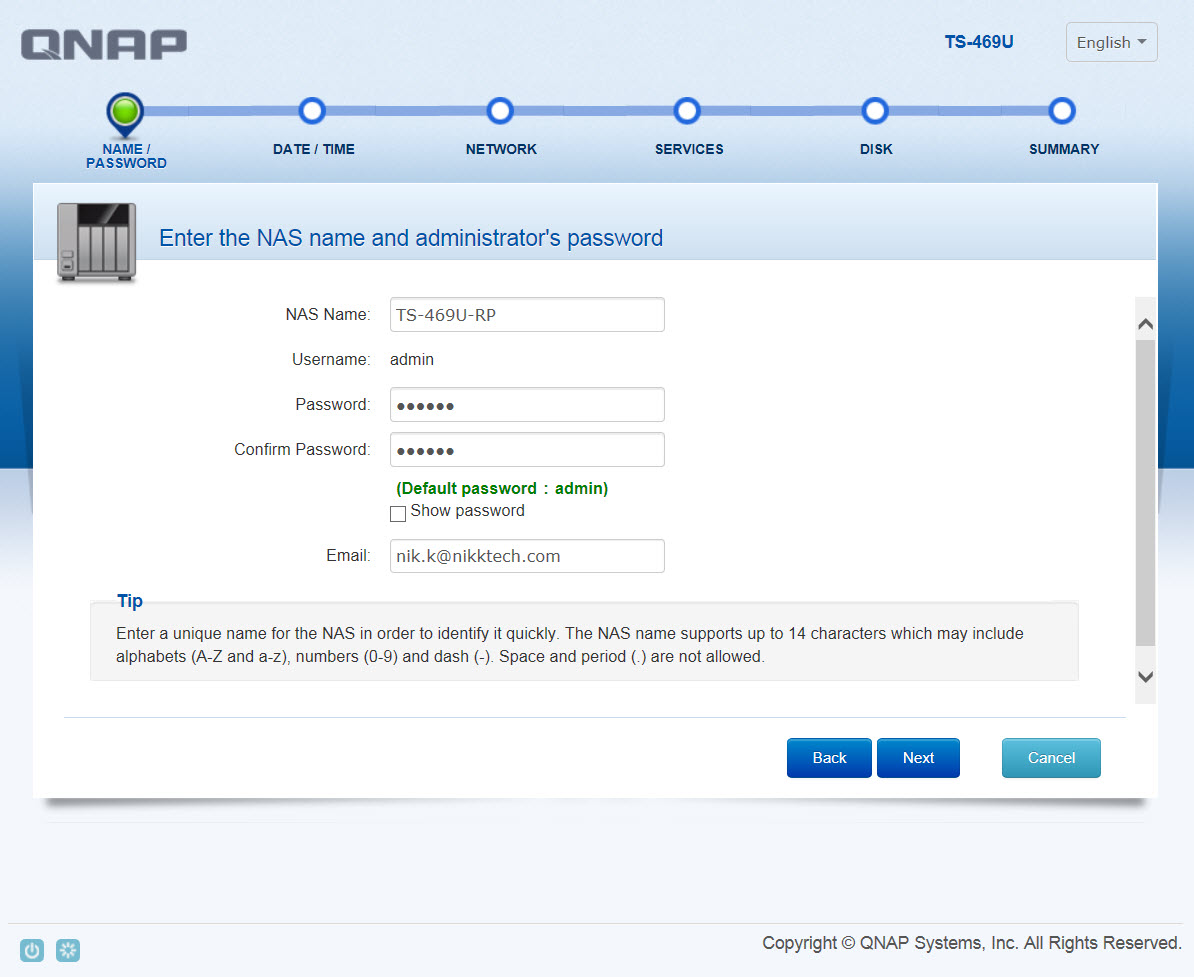
Task: Click the tip text about NAS name rules
Action: click(x=570, y=645)
